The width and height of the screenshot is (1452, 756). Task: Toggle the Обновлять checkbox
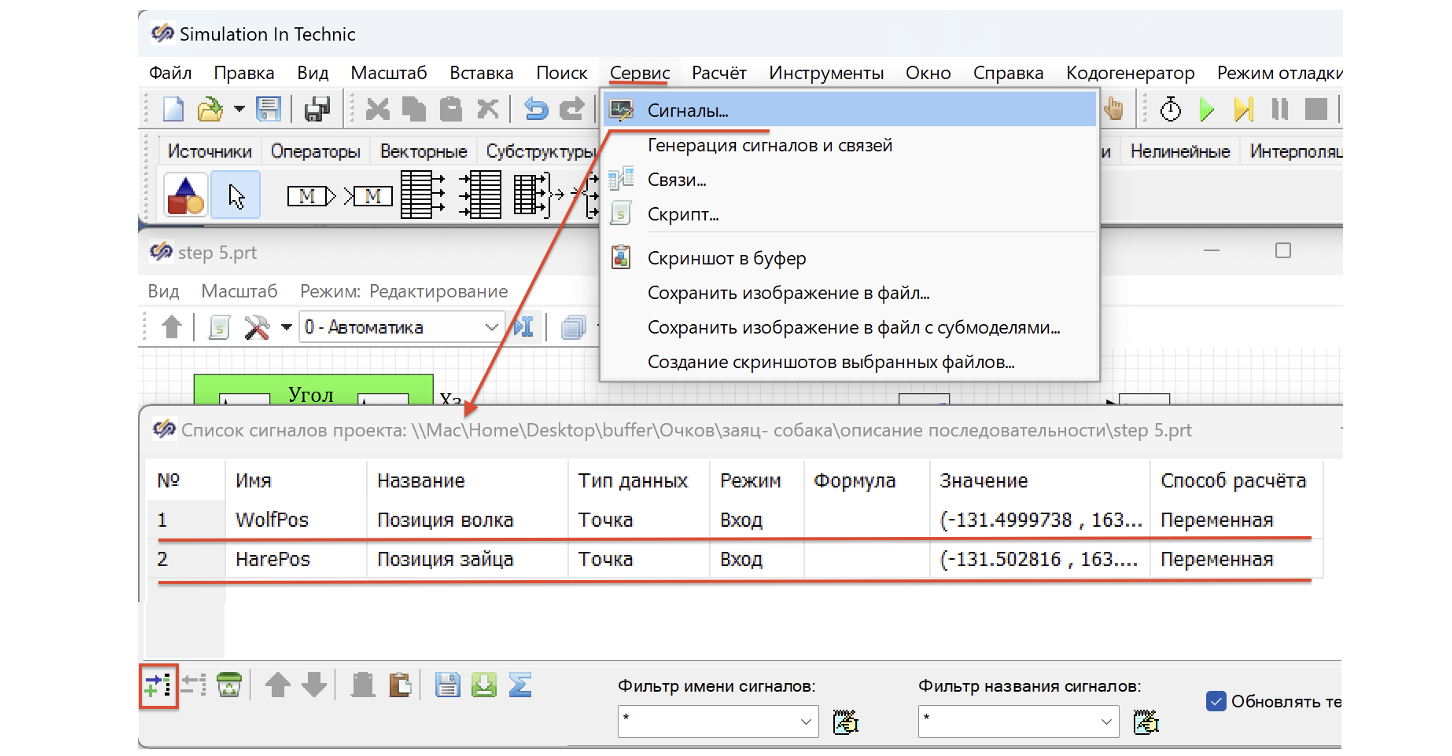1216,701
